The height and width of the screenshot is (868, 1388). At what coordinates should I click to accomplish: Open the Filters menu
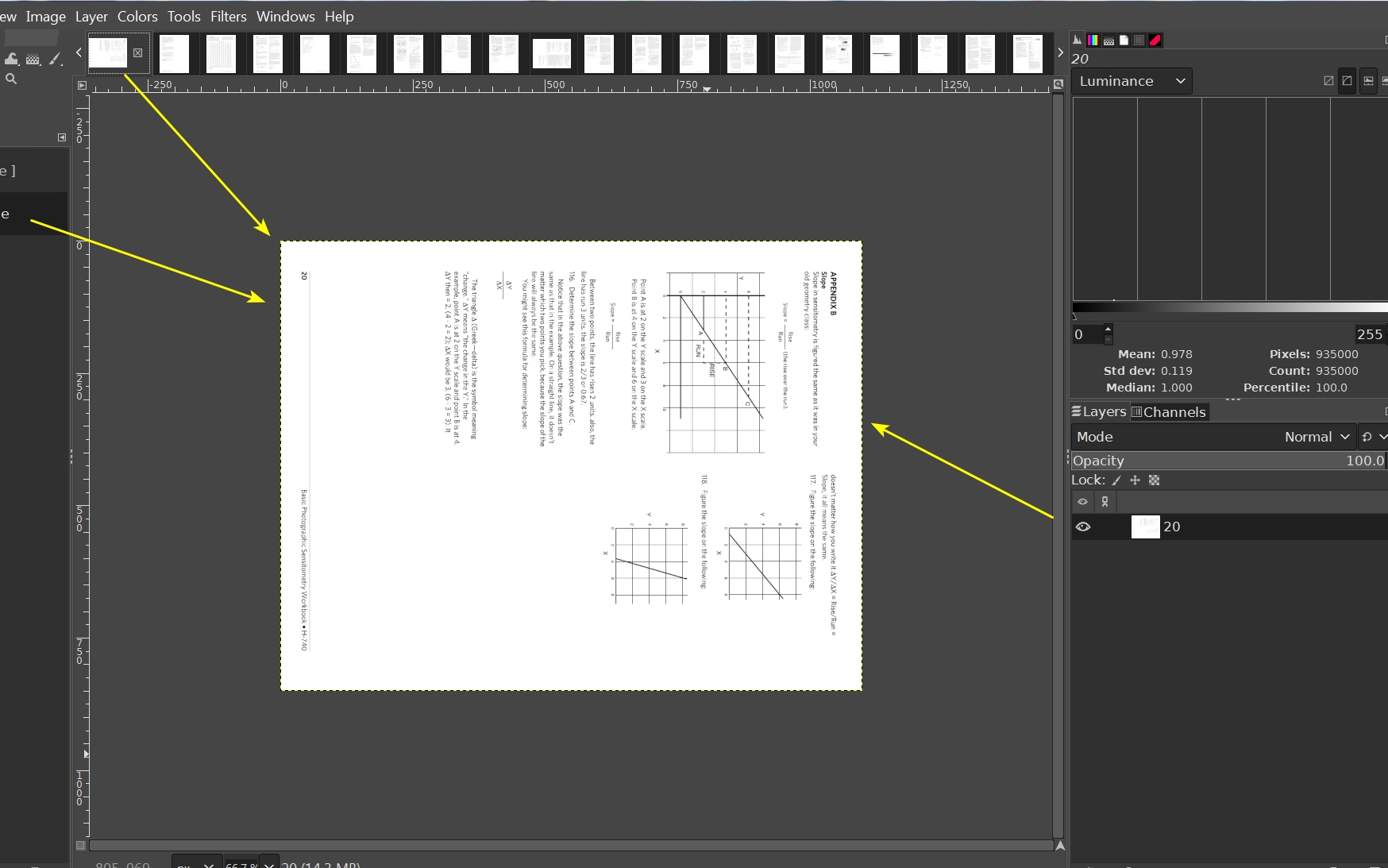pyautogui.click(x=228, y=17)
